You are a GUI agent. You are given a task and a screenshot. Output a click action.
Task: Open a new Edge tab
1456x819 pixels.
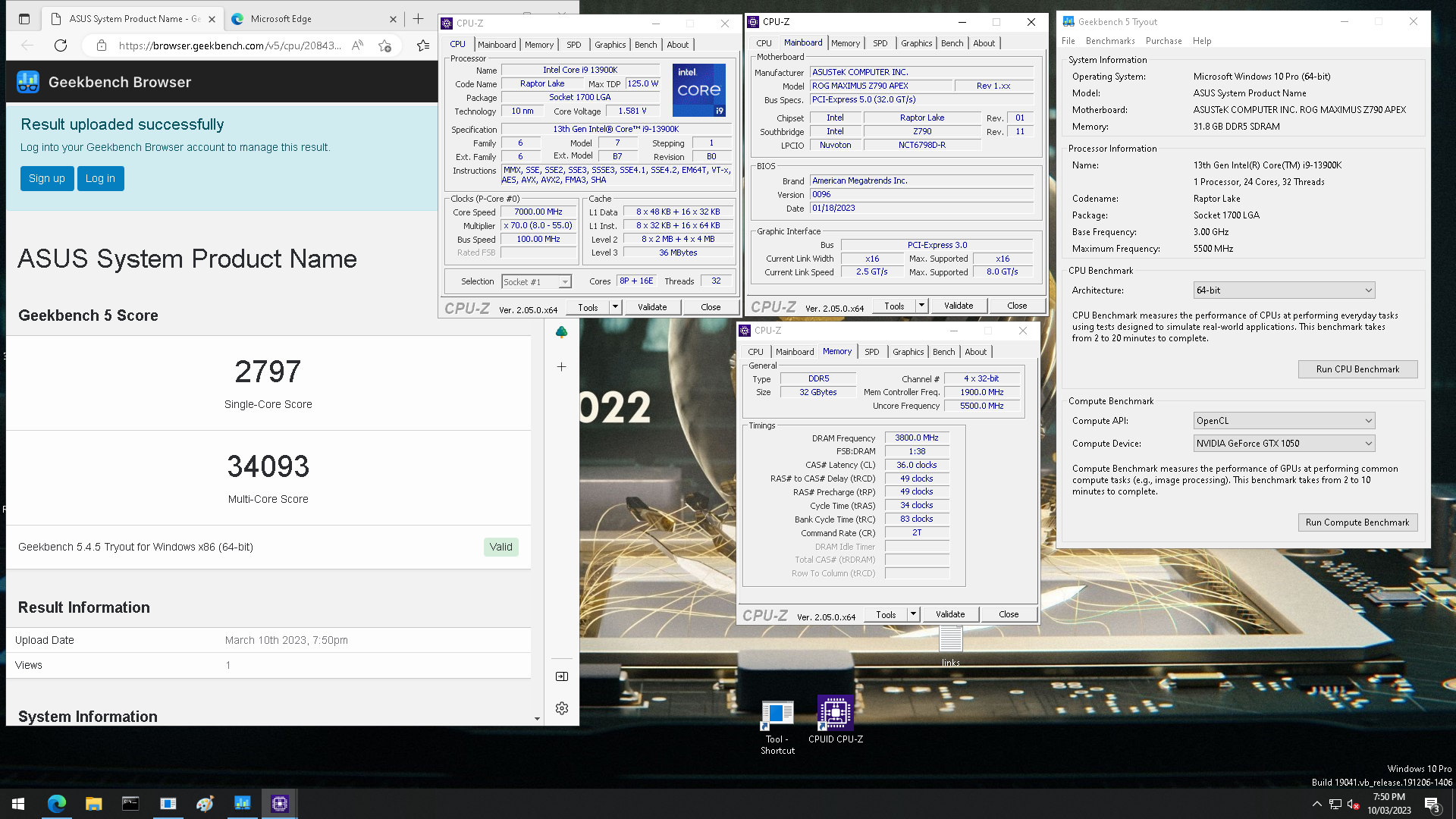point(418,19)
